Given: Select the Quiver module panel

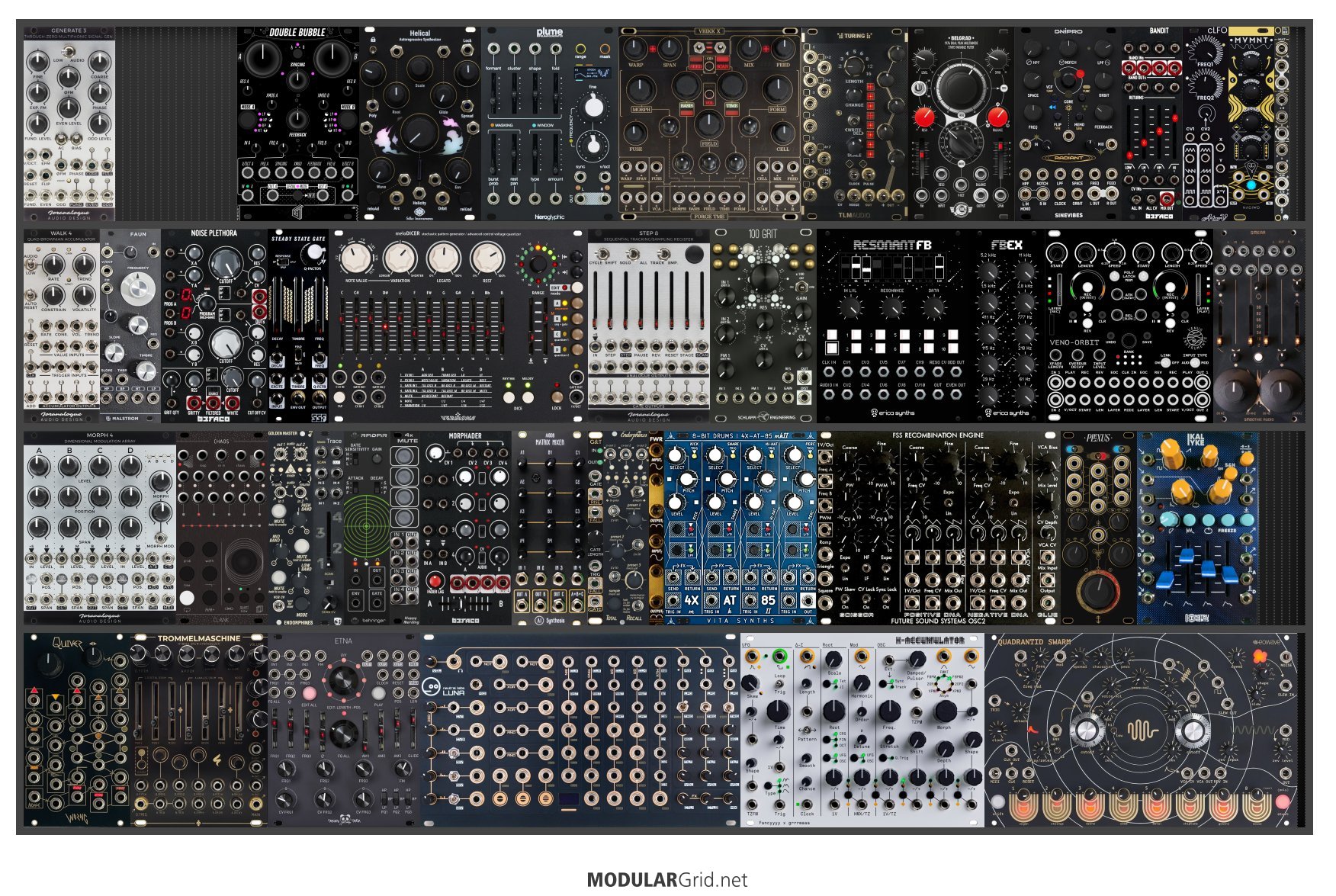Looking at the screenshot, I should click(77, 730).
